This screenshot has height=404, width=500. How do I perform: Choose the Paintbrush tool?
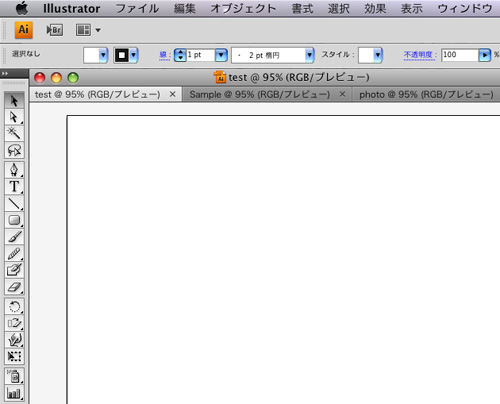click(x=14, y=237)
